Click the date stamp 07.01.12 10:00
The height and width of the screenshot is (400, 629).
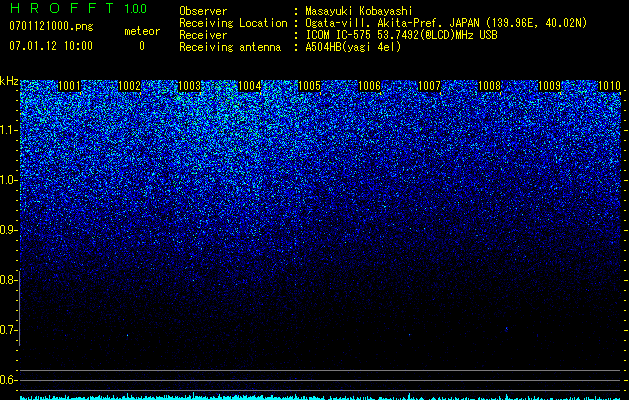pos(51,46)
